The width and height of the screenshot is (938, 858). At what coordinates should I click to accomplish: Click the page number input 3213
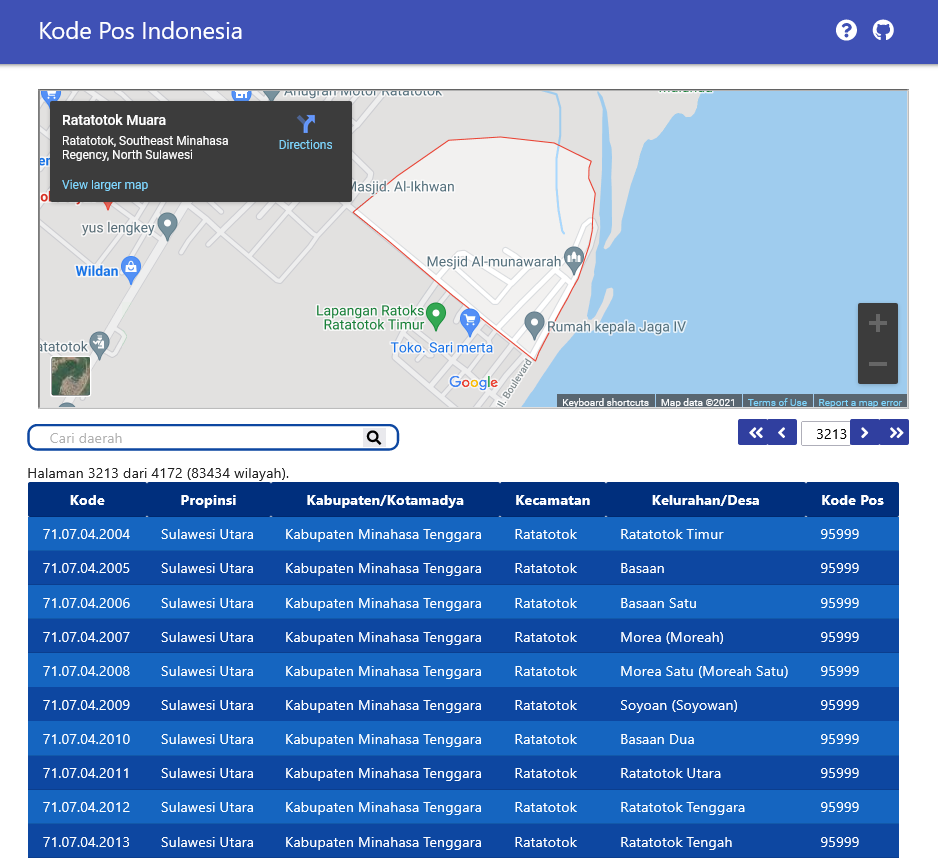pos(826,434)
